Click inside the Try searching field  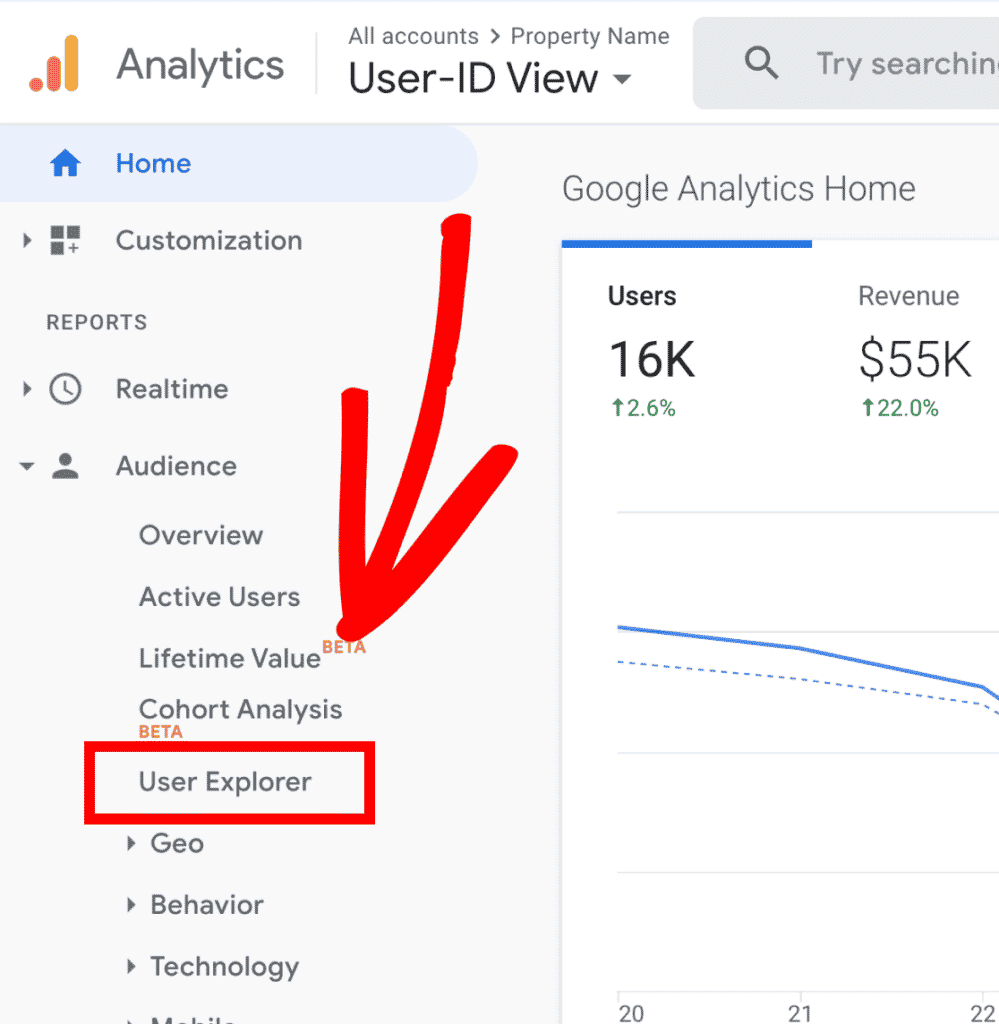[x=900, y=63]
